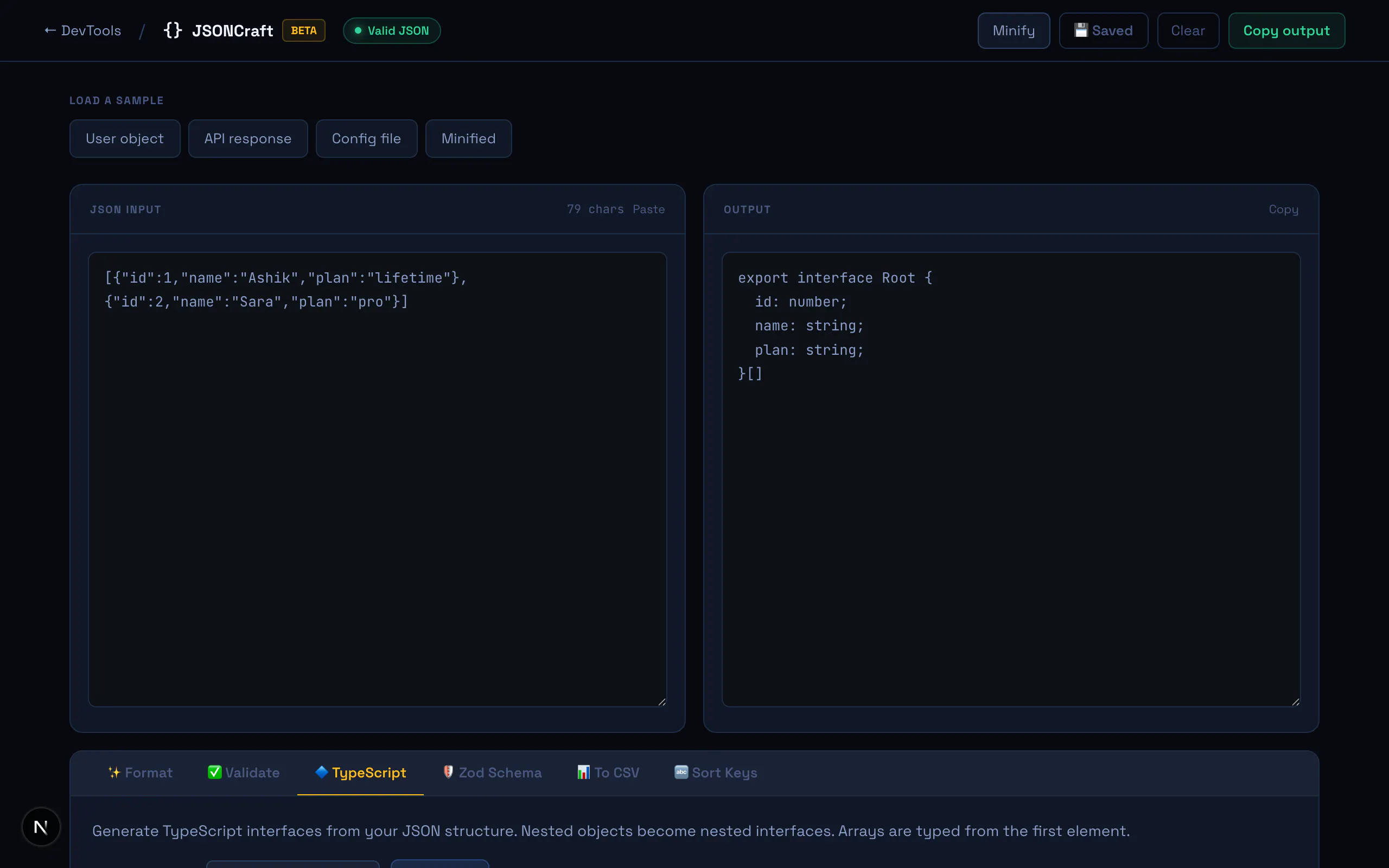Click the Valid JSON status pill
Viewport: 1389px width, 868px height.
coord(391,30)
